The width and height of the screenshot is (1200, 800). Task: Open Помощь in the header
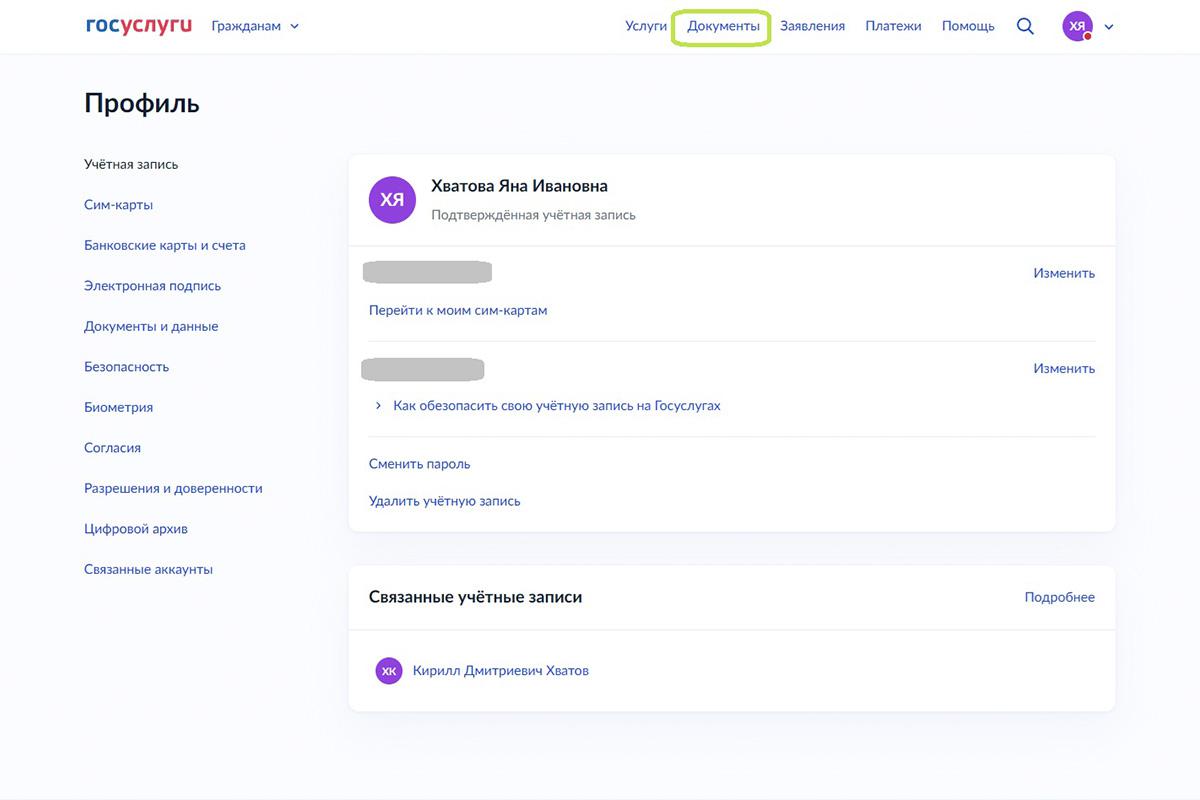click(968, 26)
